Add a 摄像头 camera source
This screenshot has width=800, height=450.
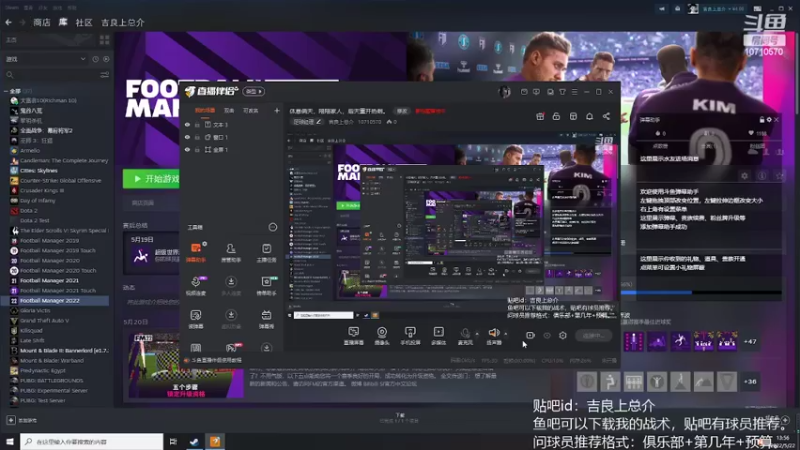coord(382,336)
